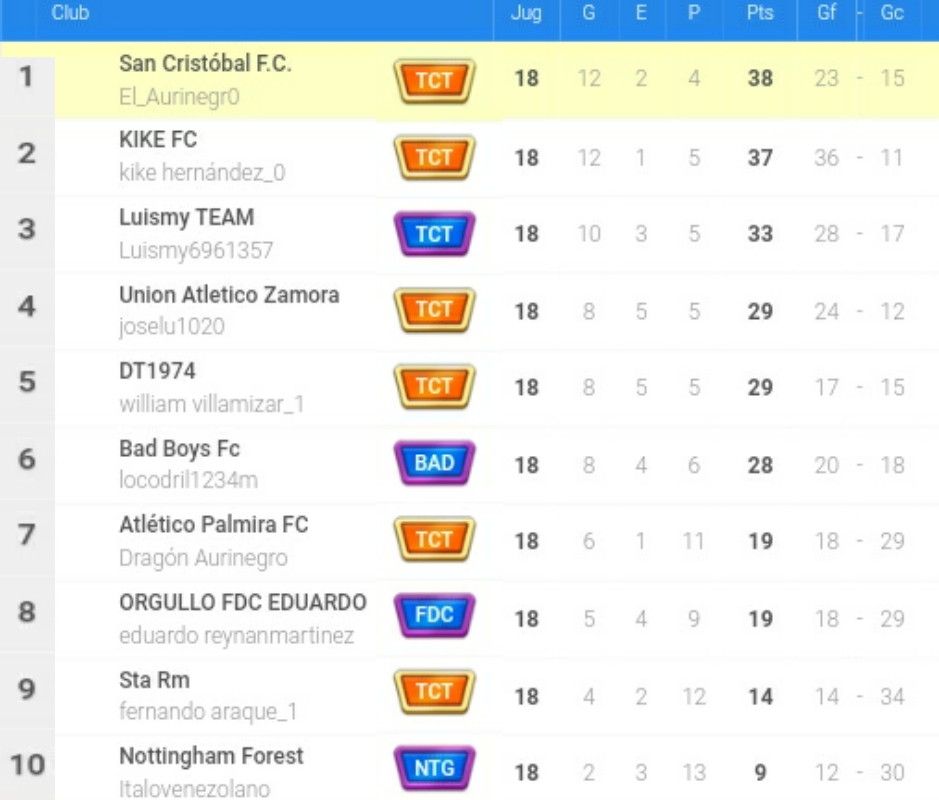Open manager profile kike hernández_0
The image size is (939, 800).
point(202,173)
